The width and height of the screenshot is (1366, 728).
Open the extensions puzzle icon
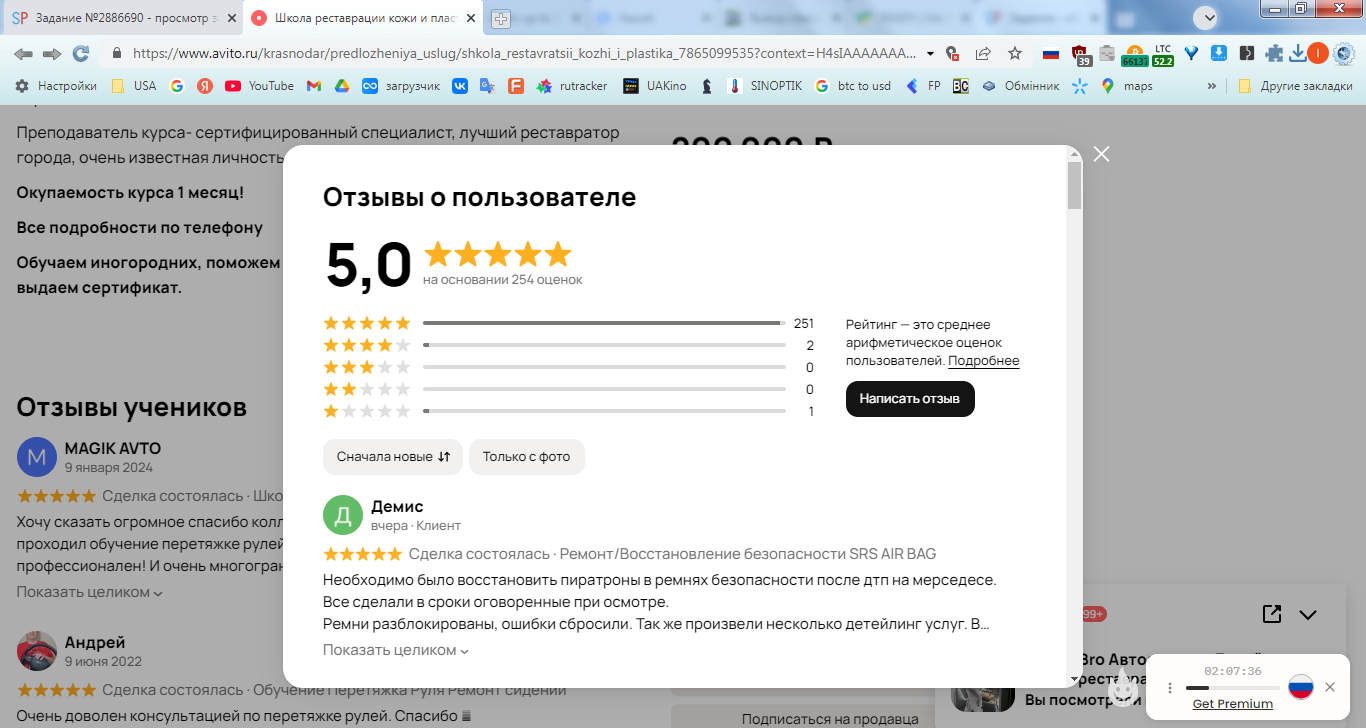pyautogui.click(x=1273, y=53)
